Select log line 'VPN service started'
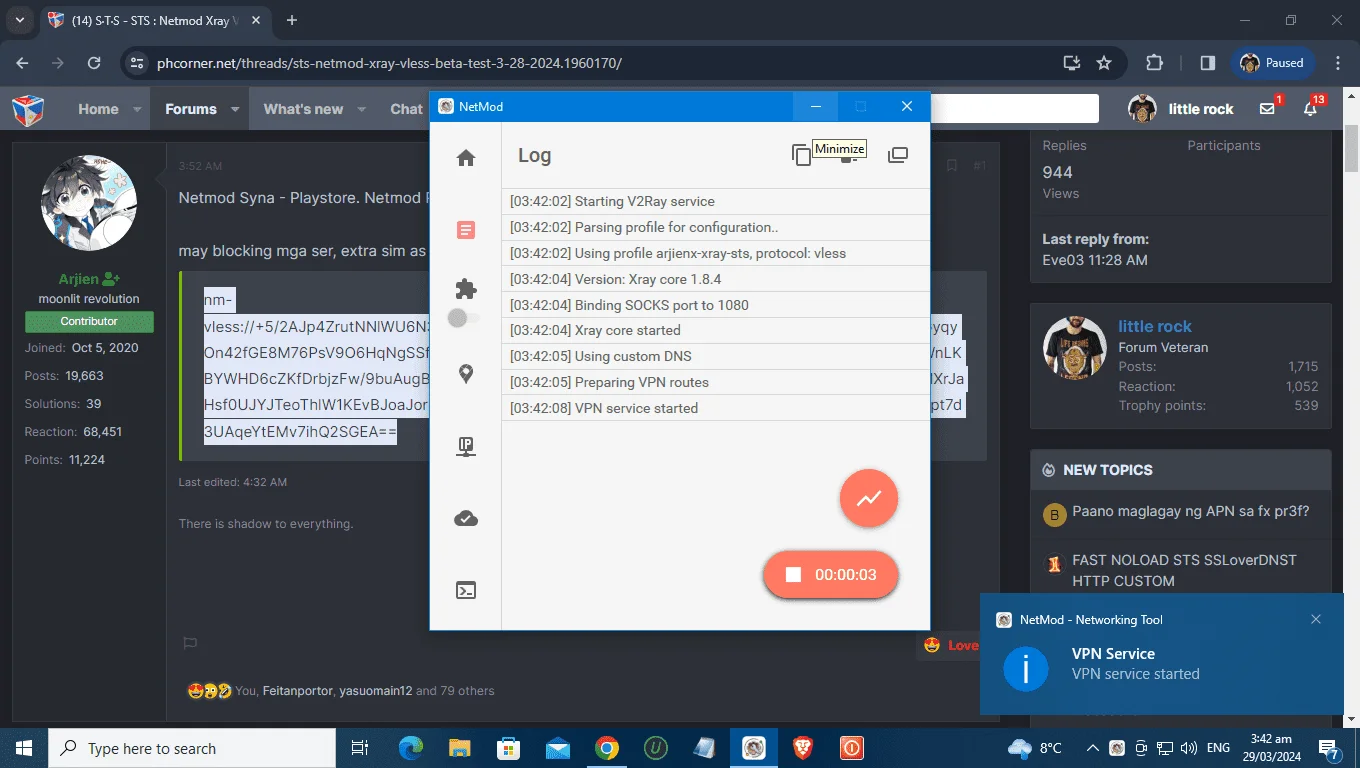This screenshot has width=1360, height=768. click(716, 408)
